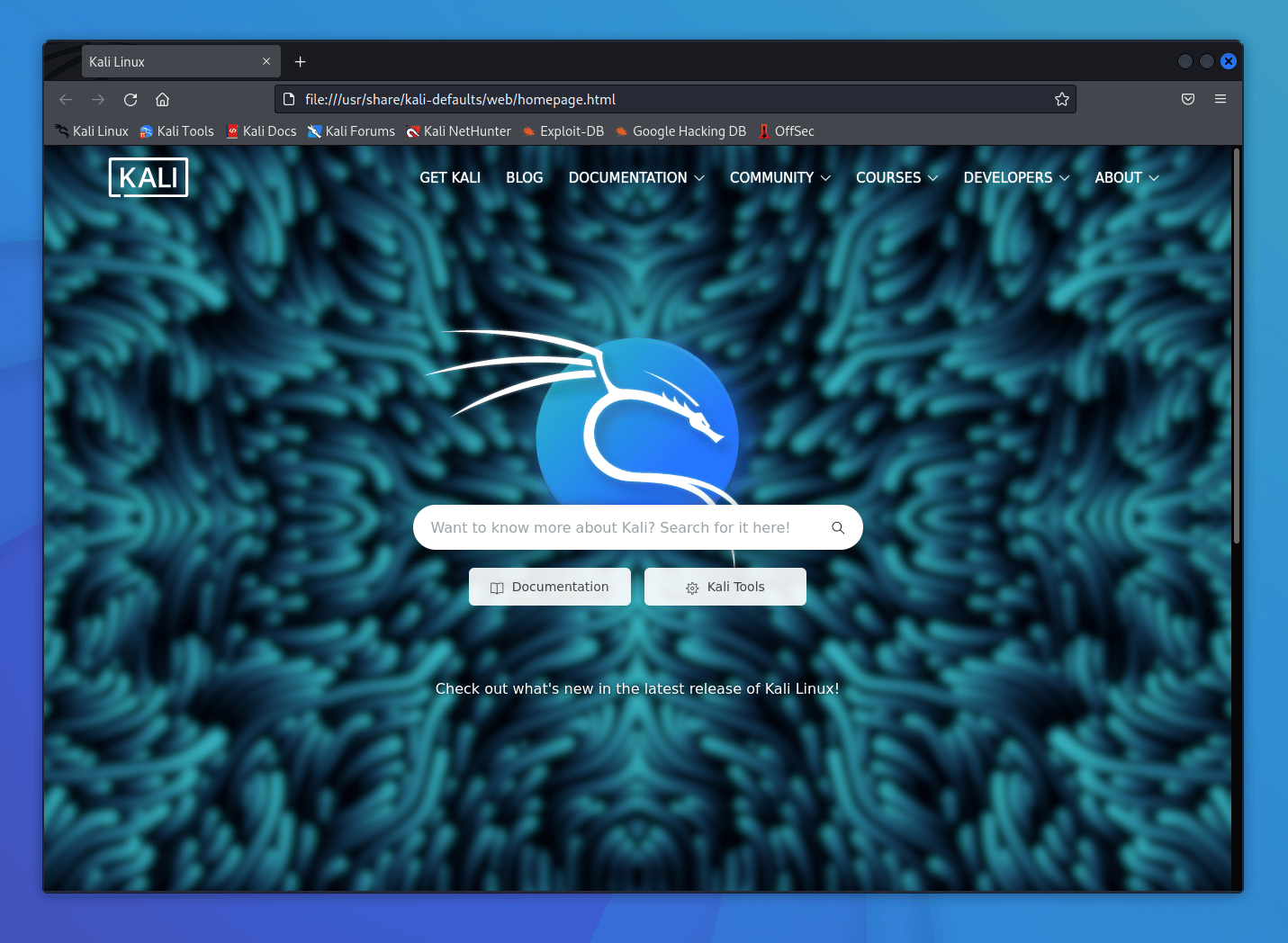Open the Kali NetHunter bookmark
Screen dimensions: 1288x943
tap(458, 130)
